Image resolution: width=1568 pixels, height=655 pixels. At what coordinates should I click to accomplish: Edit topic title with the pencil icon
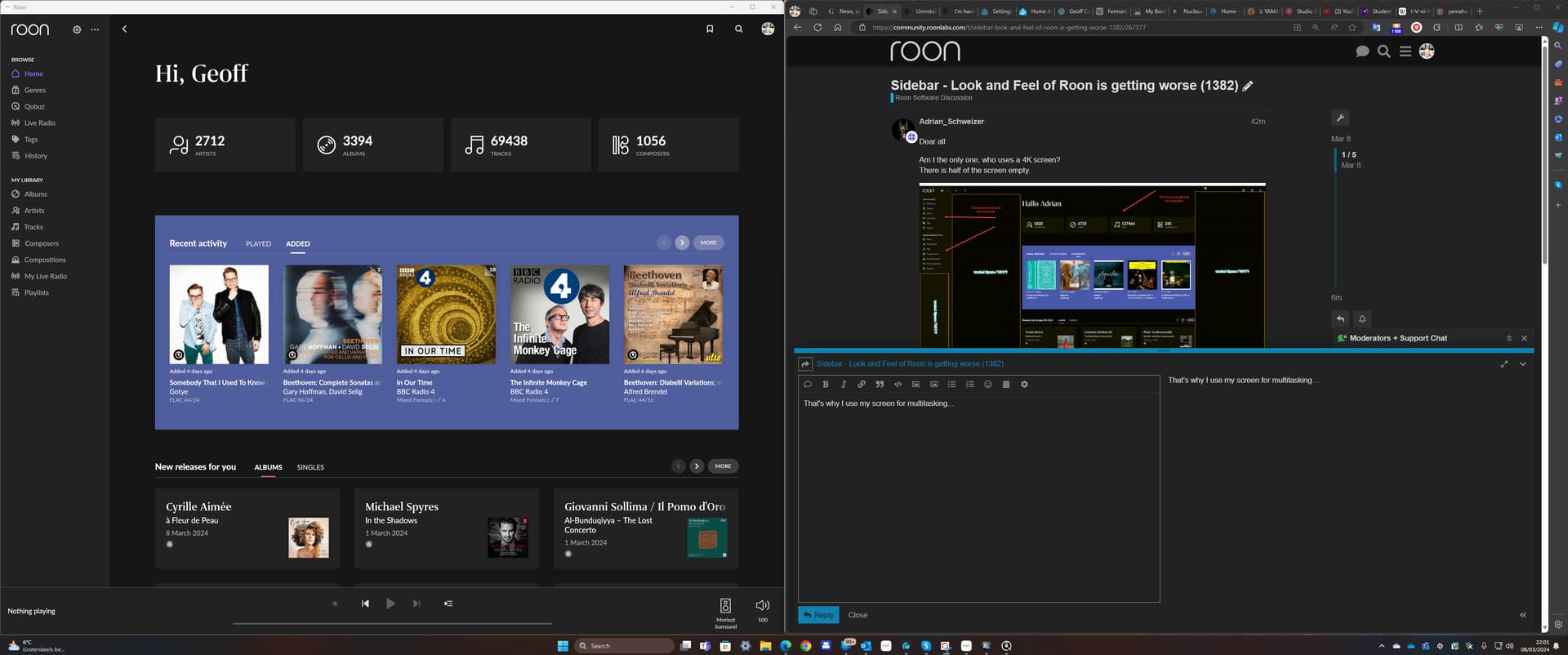1248,86
